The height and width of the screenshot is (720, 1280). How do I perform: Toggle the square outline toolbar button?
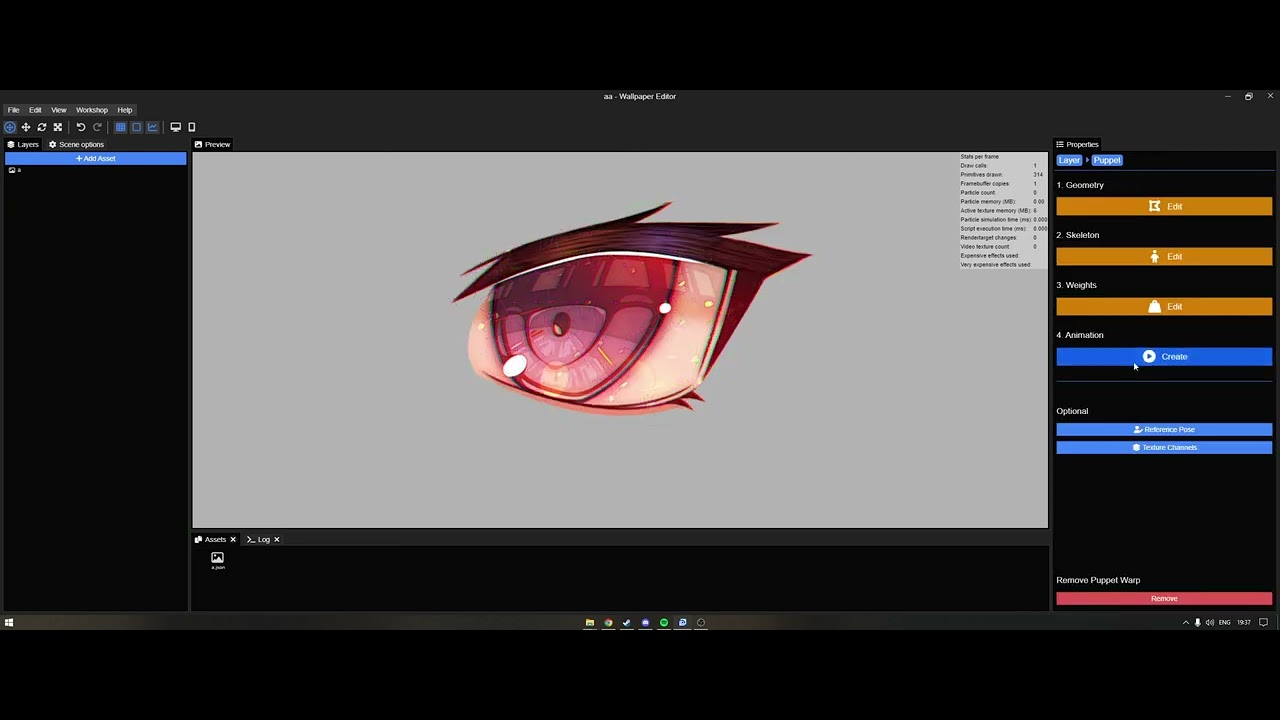point(136,127)
